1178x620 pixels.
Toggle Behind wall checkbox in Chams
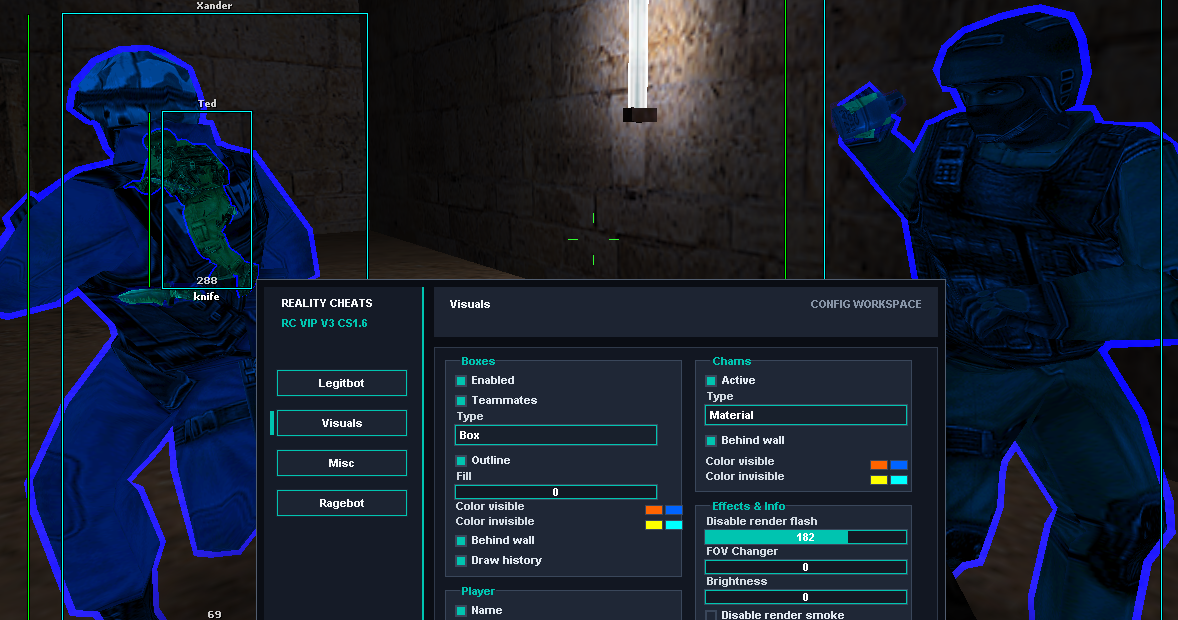pos(711,441)
